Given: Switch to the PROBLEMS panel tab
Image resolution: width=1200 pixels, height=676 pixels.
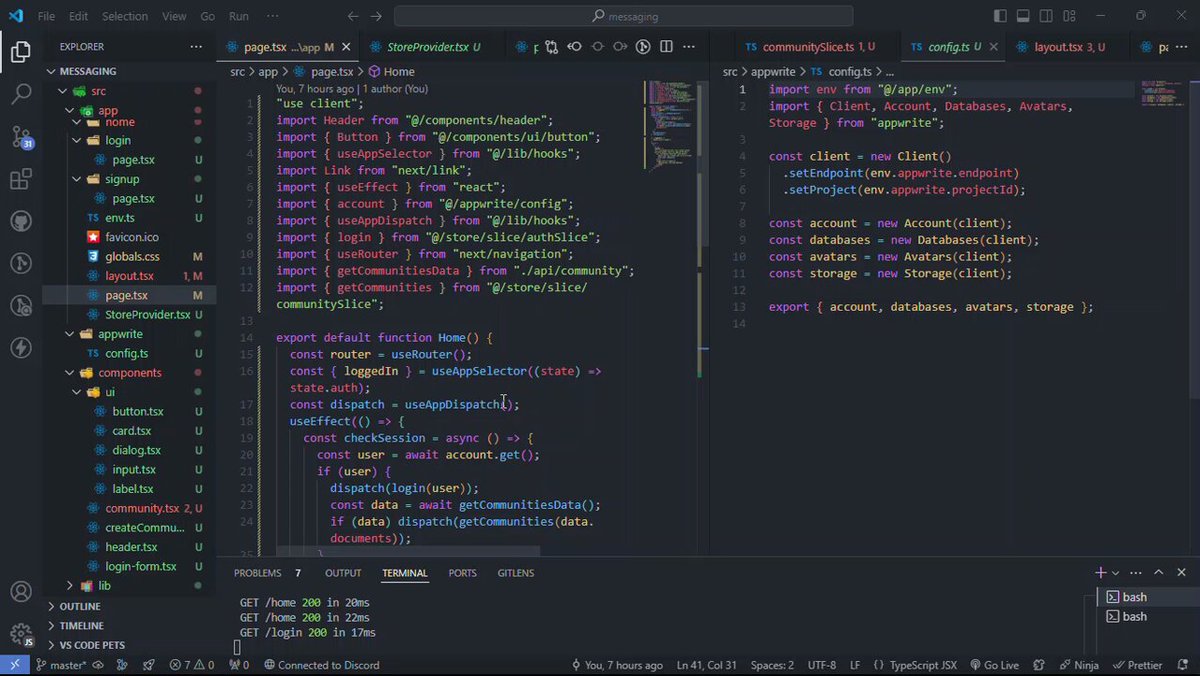Looking at the screenshot, I should 257,573.
